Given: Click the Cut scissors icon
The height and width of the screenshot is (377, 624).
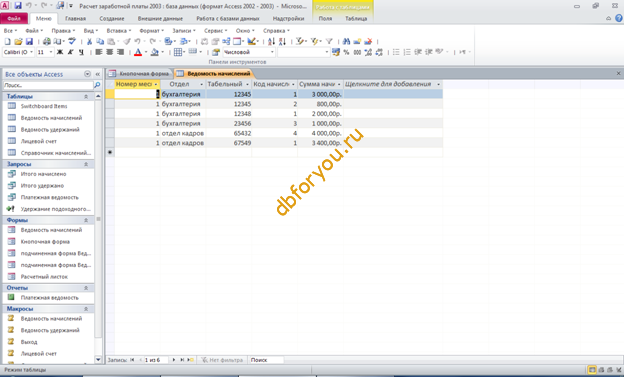Looking at the screenshot, I should tap(90, 41).
